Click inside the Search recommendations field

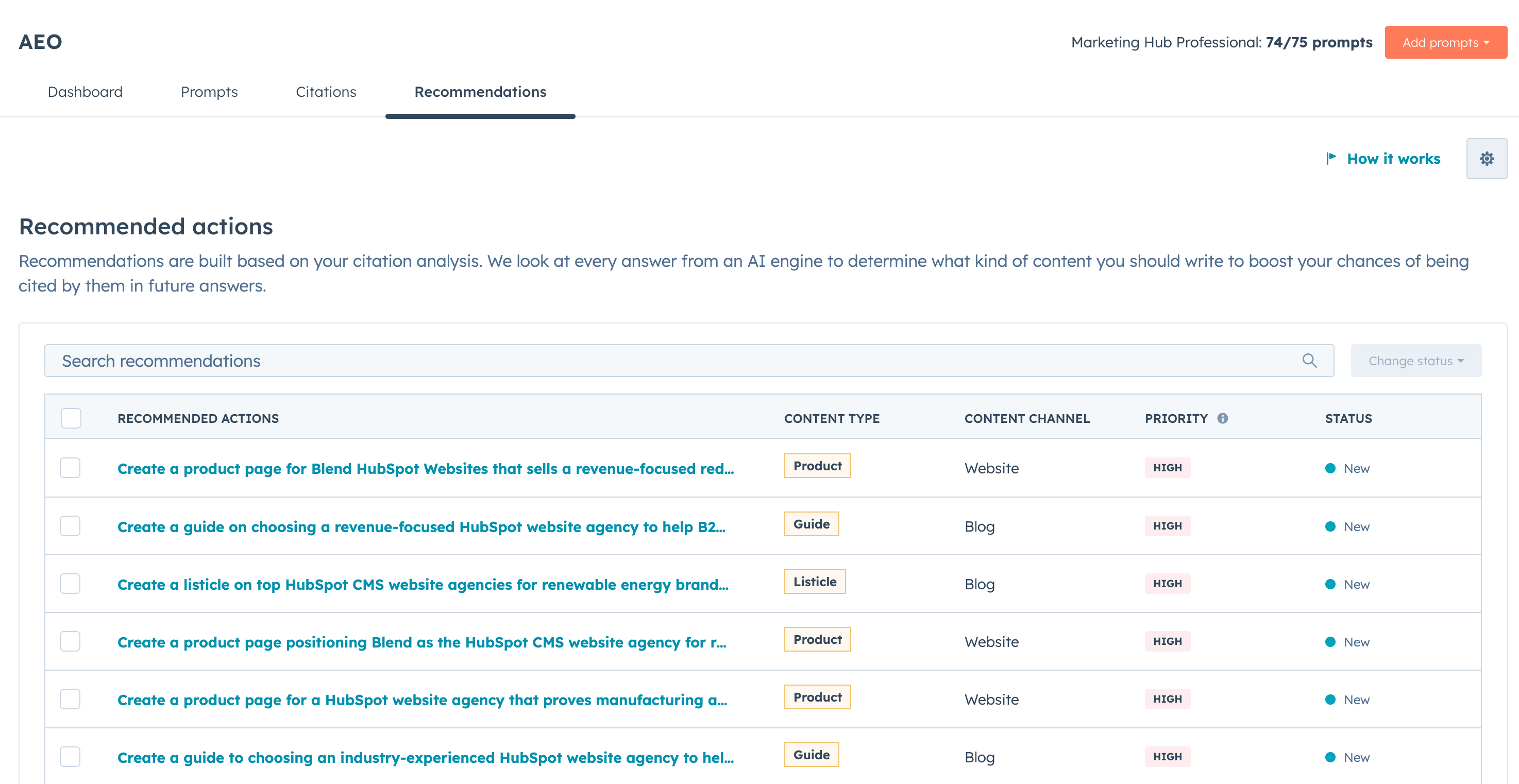(x=413, y=360)
